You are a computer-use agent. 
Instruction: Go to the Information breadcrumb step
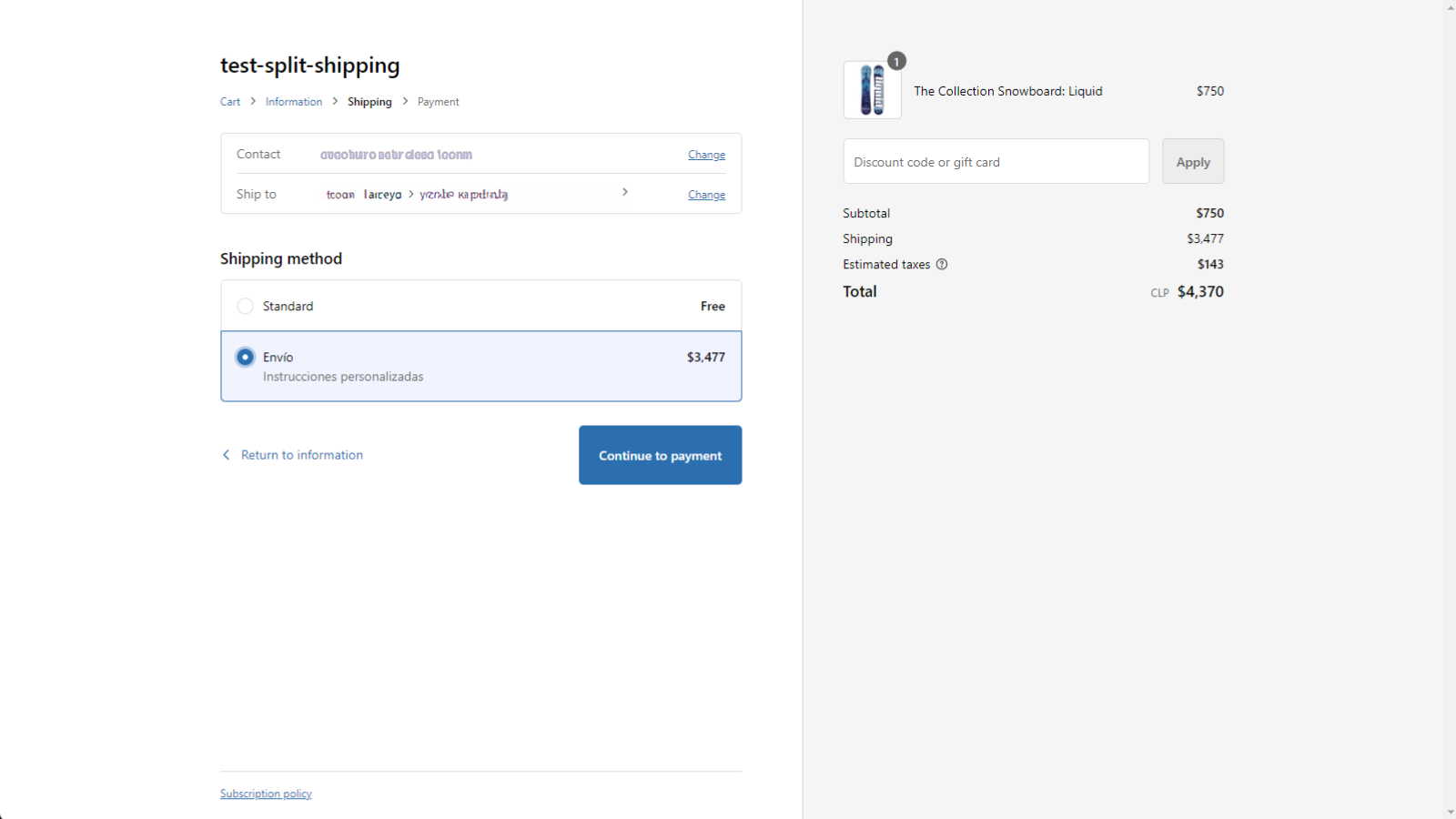click(294, 102)
